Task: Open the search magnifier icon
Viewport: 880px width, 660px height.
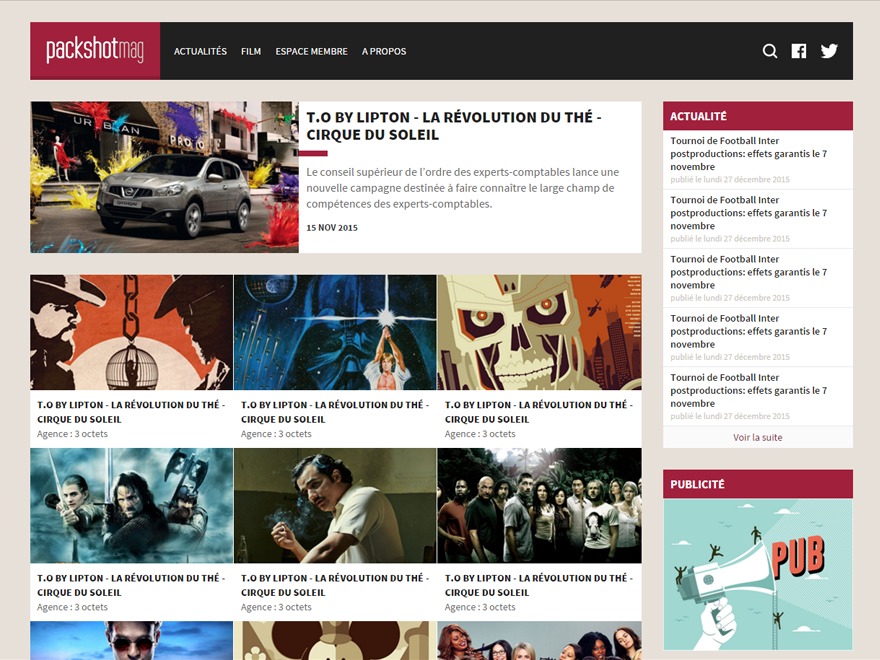Action: coord(770,51)
